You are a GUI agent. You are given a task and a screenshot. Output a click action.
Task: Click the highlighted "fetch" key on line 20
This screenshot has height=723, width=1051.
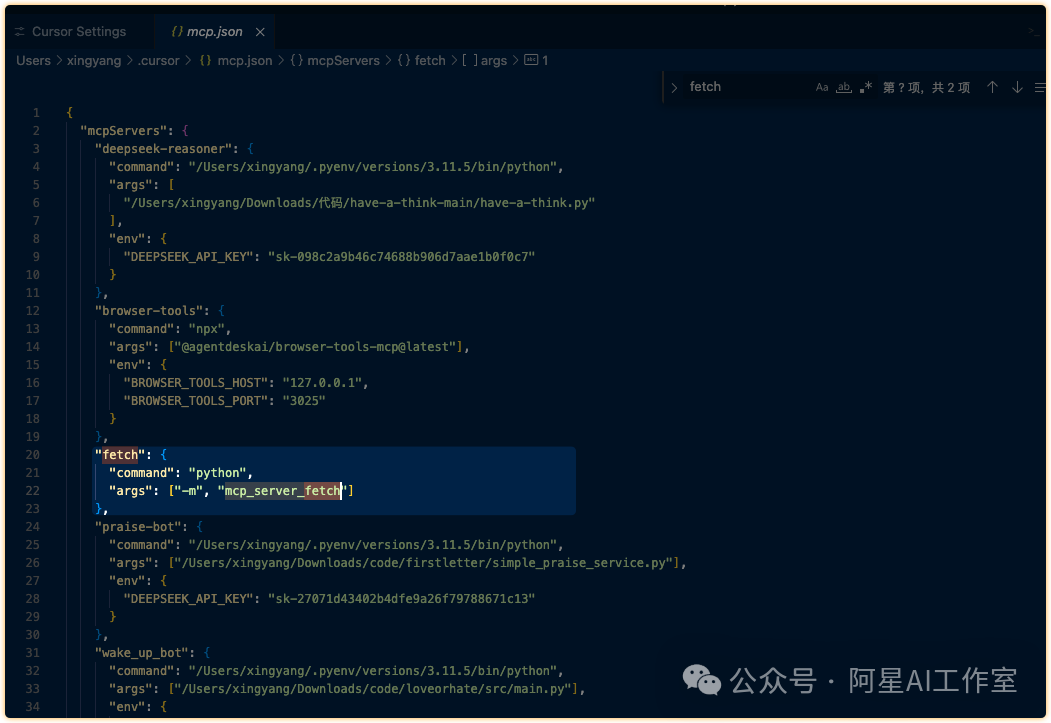[120, 455]
